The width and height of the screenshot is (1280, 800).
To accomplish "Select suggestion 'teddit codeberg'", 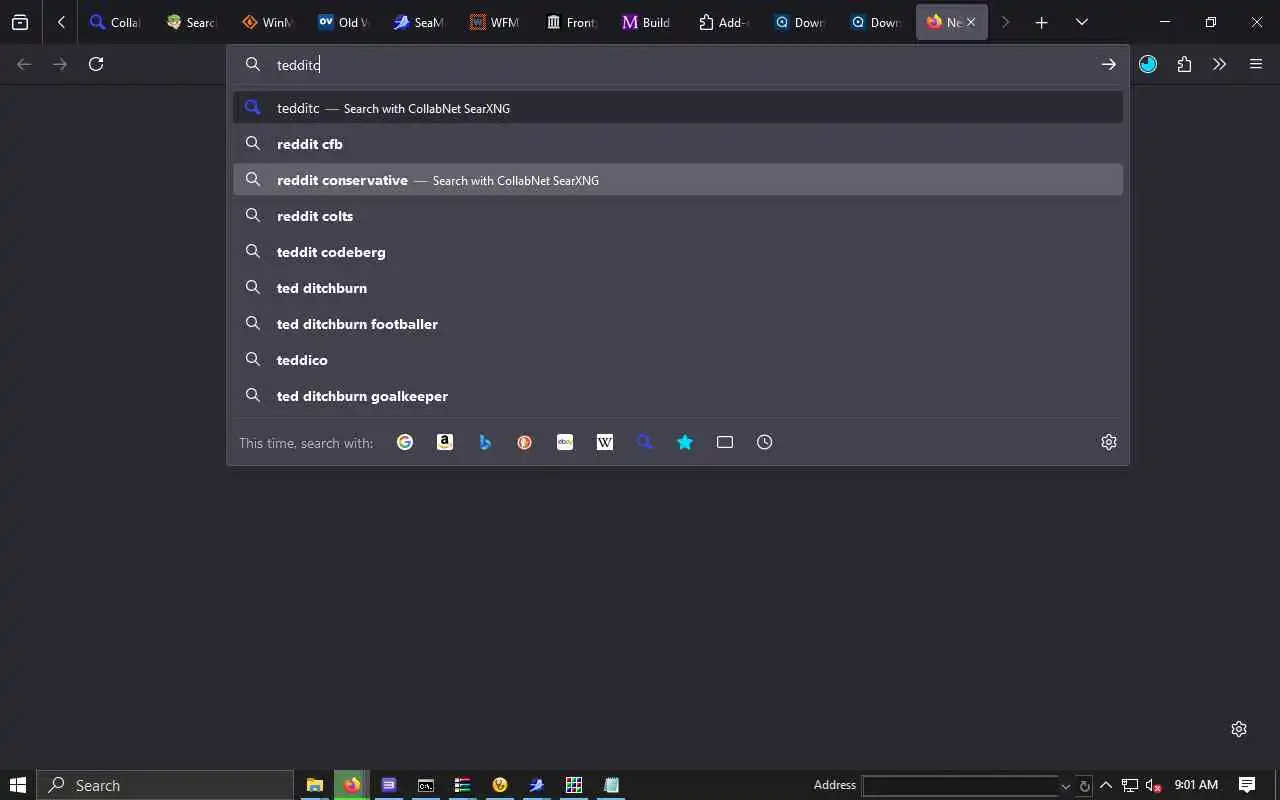I will (x=678, y=252).
